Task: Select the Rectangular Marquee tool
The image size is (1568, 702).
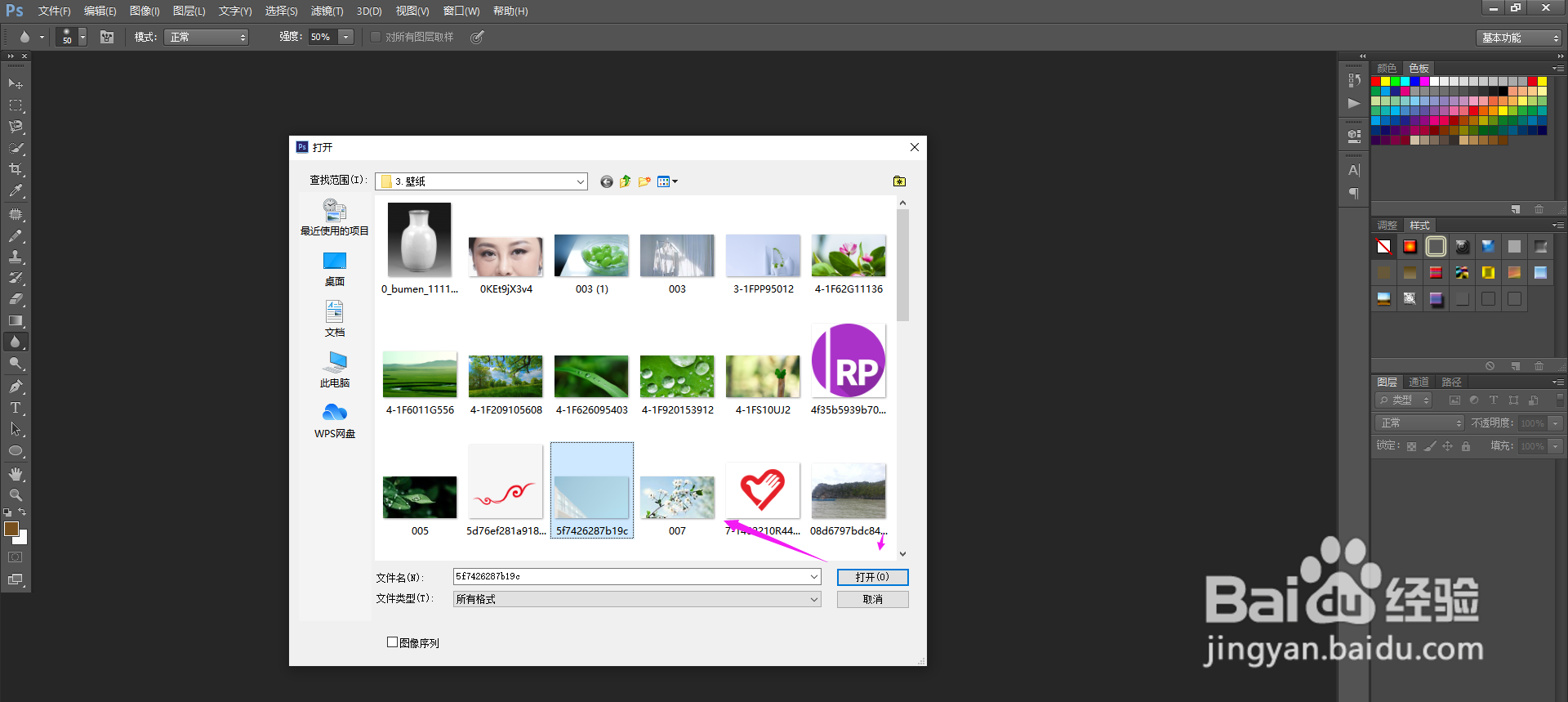Action: [x=16, y=105]
